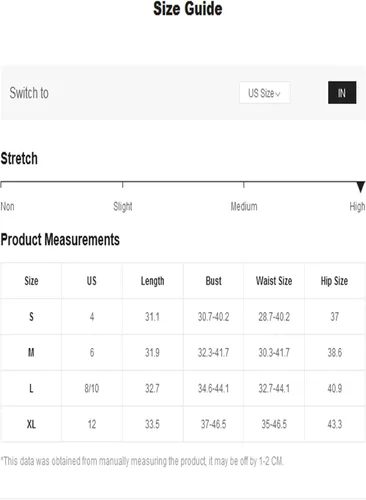Click the 8/10 US size cell
Viewport: 366px width, 500px height.
point(92,388)
